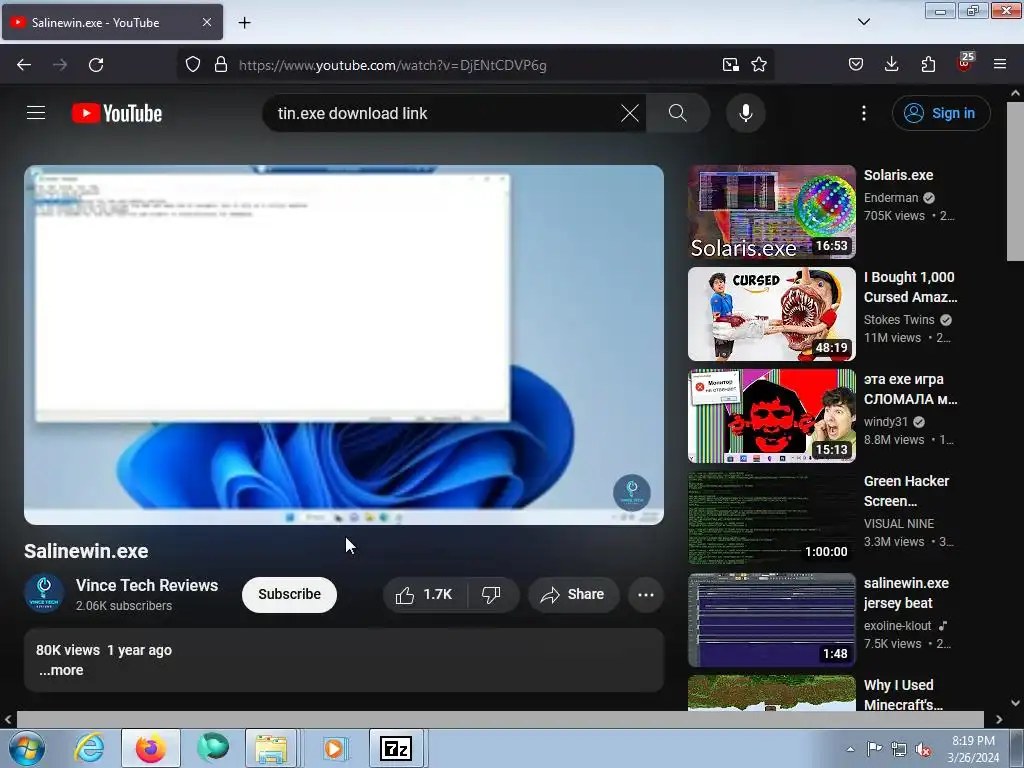Viewport: 1024px width, 768px height.
Task: Open a new browser tab
Action: click(244, 23)
